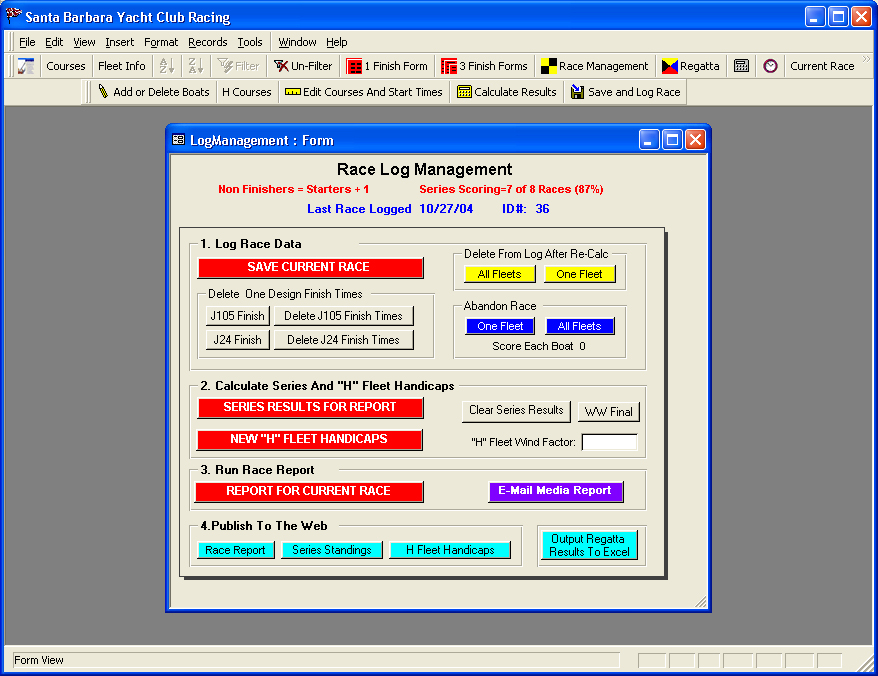The height and width of the screenshot is (676, 878).
Task: Click Clear Series Results button
Action: (516, 411)
